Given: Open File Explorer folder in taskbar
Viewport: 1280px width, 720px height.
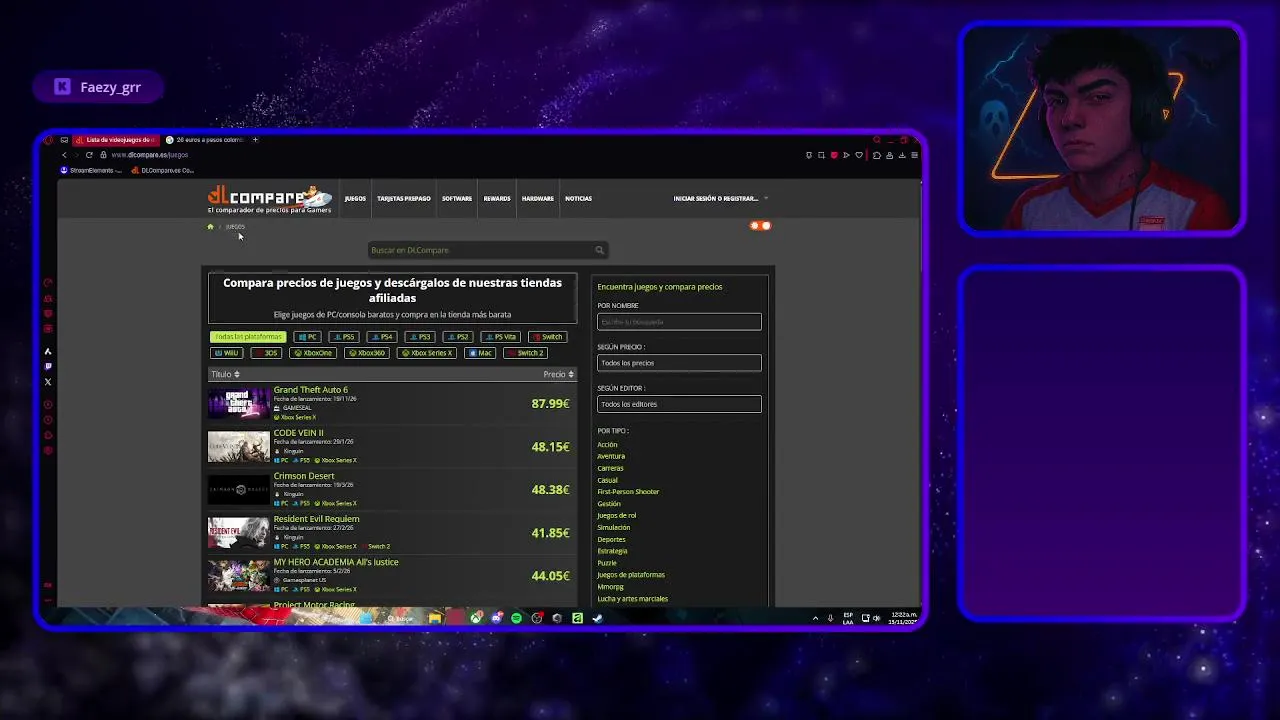Looking at the screenshot, I should coord(434,618).
